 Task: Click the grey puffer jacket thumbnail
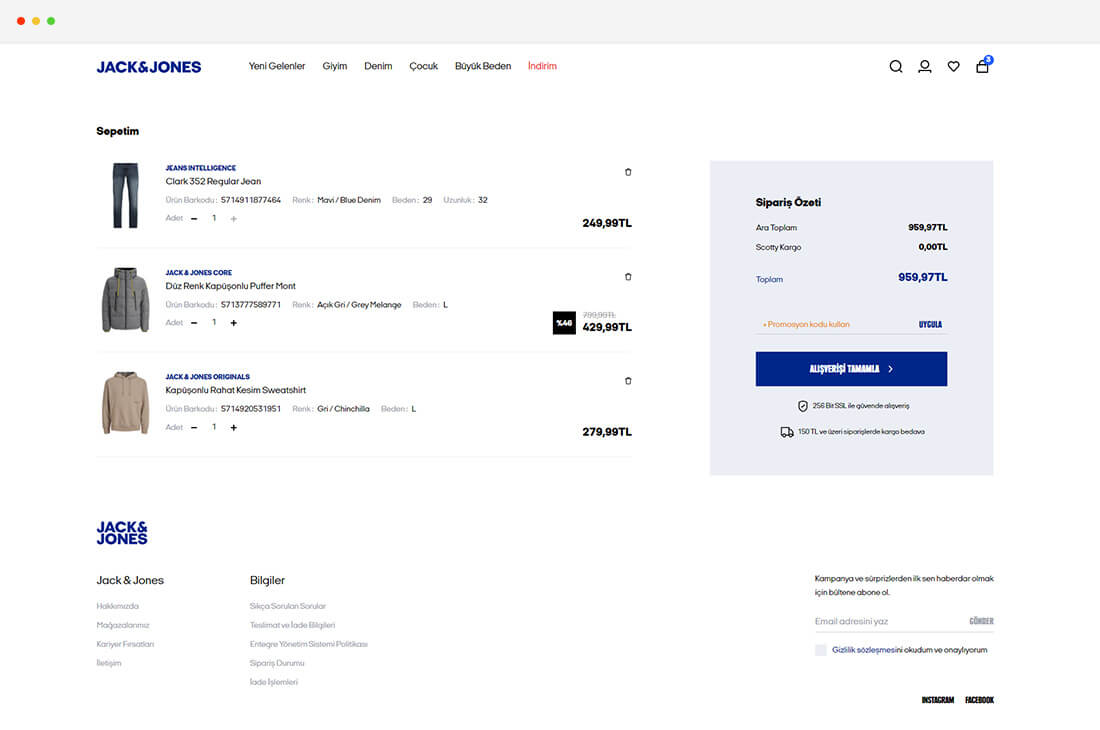click(126, 299)
